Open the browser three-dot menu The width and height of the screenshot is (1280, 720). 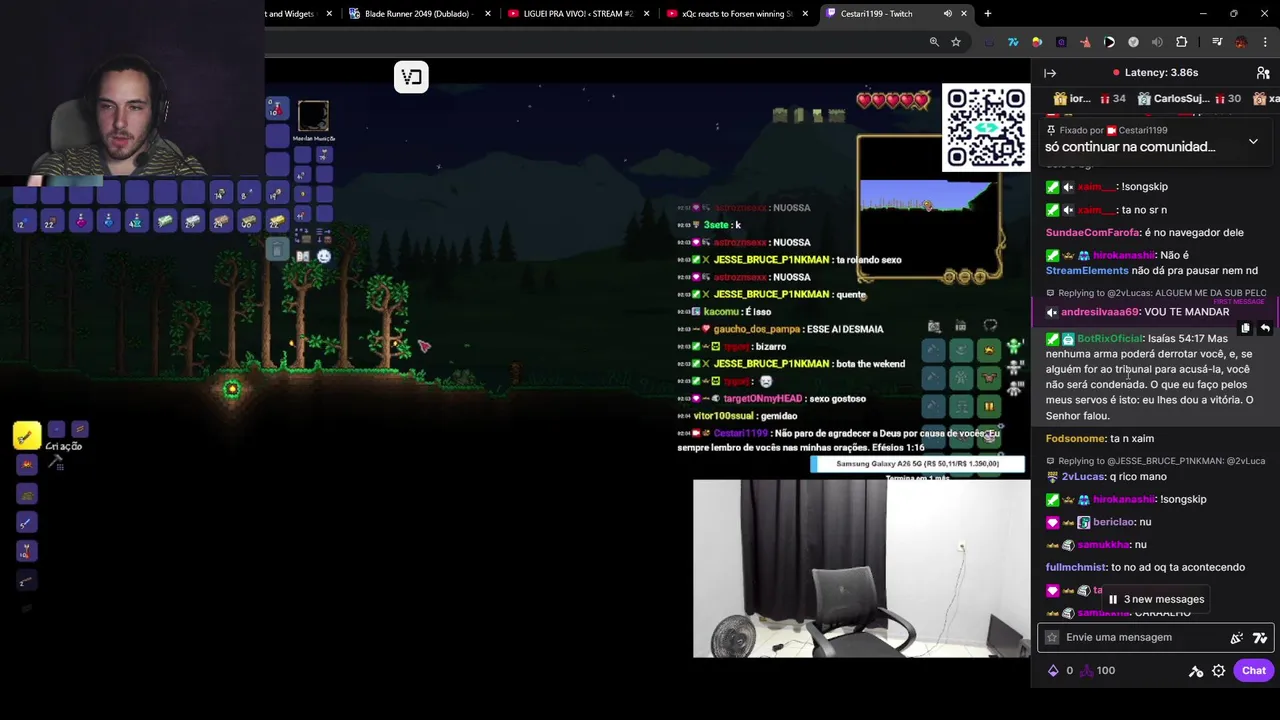1265,42
